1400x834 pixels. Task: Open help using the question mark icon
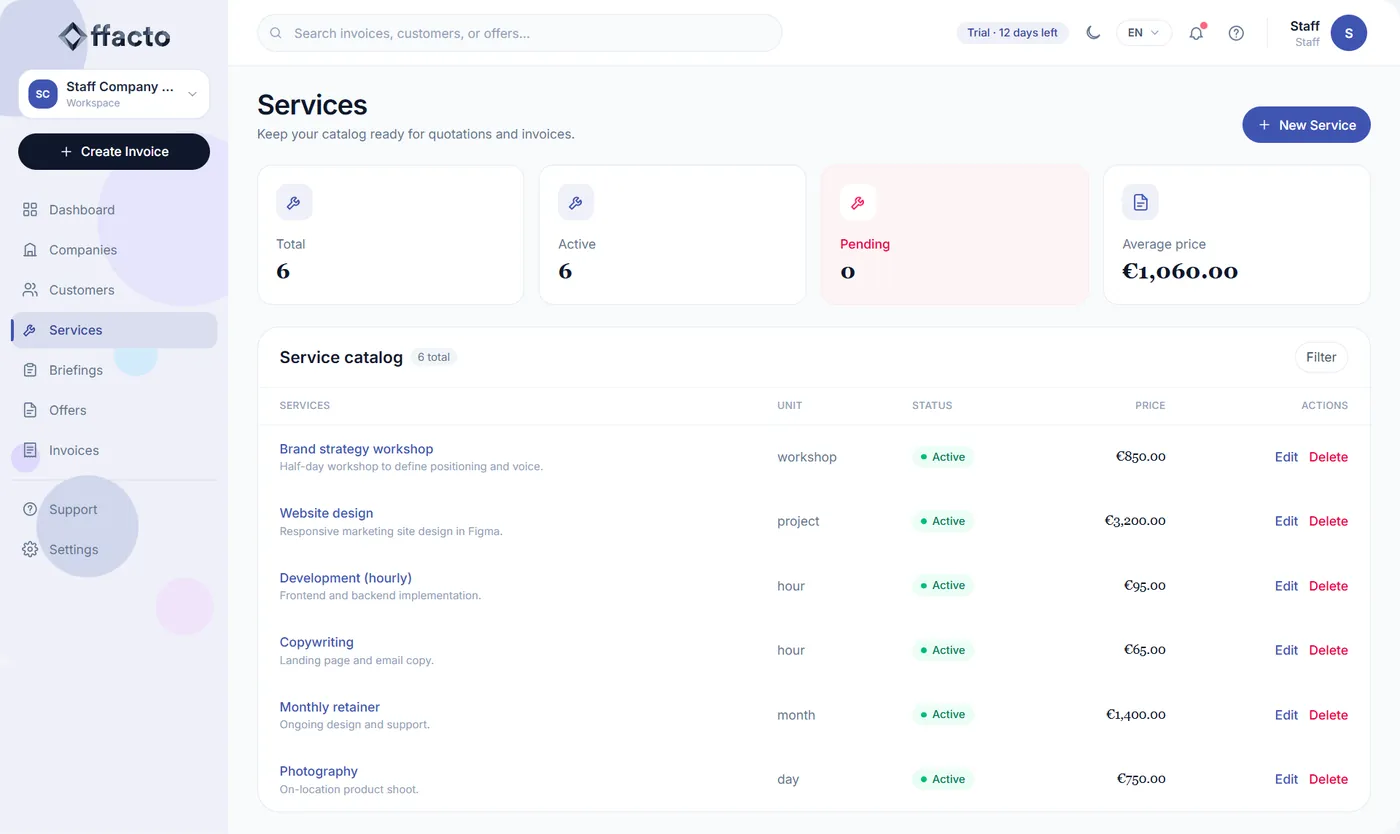click(1236, 33)
